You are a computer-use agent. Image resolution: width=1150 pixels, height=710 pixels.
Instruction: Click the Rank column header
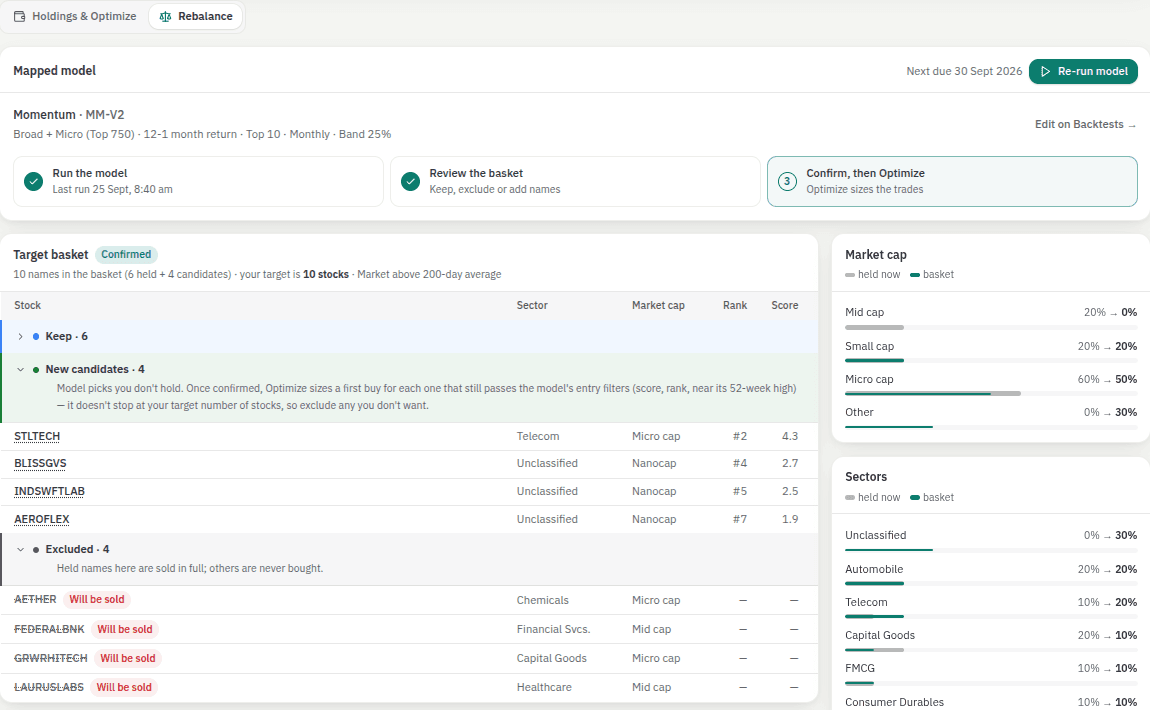pos(735,305)
